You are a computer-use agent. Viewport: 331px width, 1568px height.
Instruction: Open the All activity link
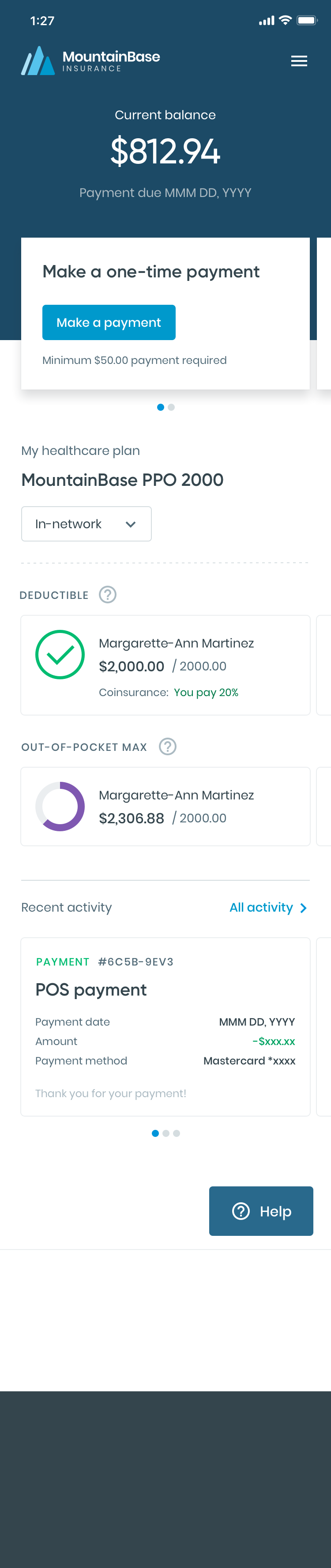[261, 907]
